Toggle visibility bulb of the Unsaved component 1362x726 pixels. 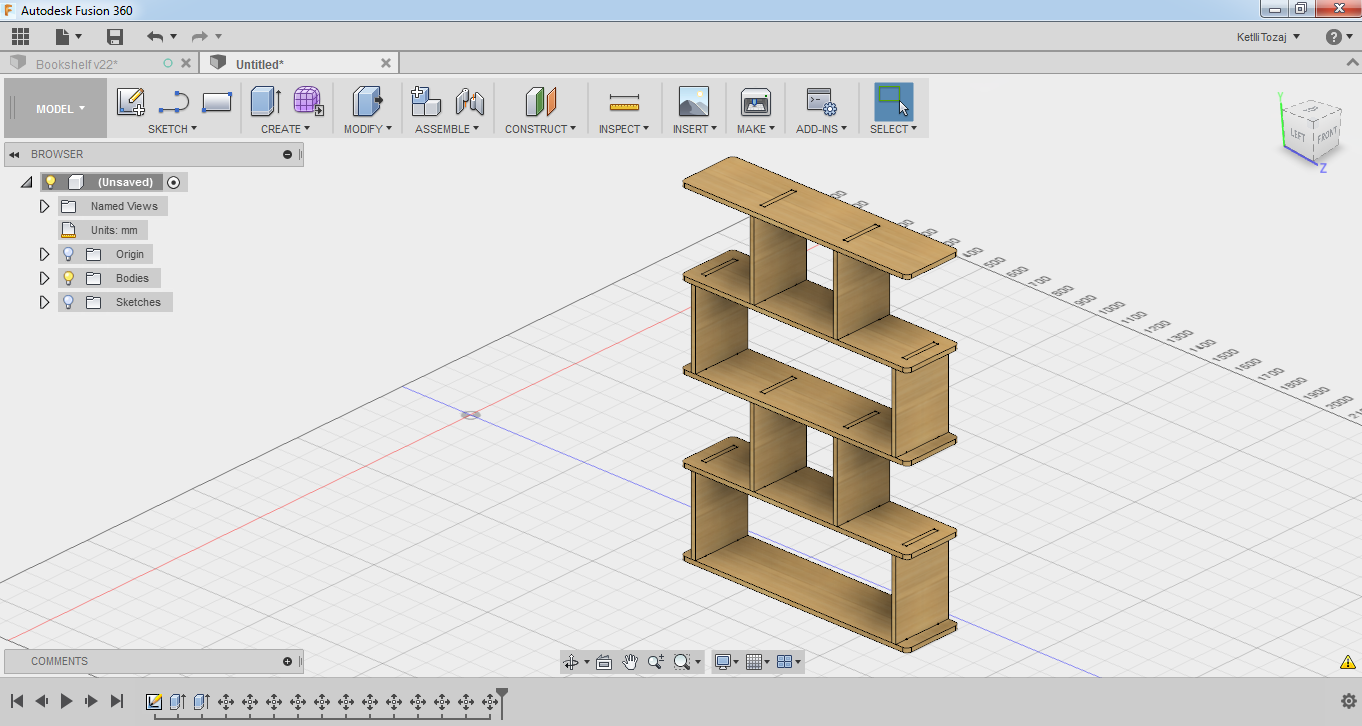click(x=51, y=182)
